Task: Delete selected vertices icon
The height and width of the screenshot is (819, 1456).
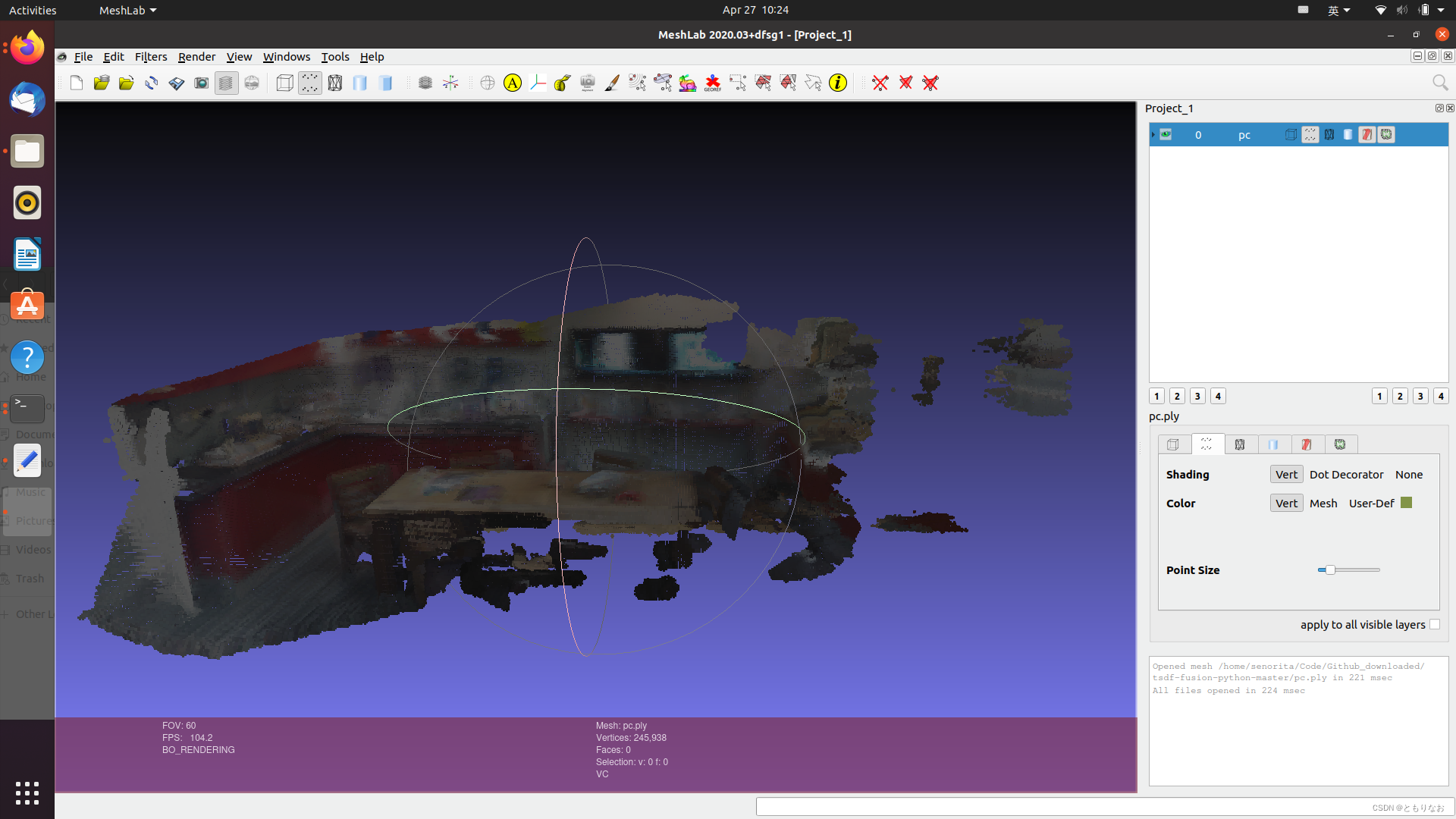Action: click(880, 83)
